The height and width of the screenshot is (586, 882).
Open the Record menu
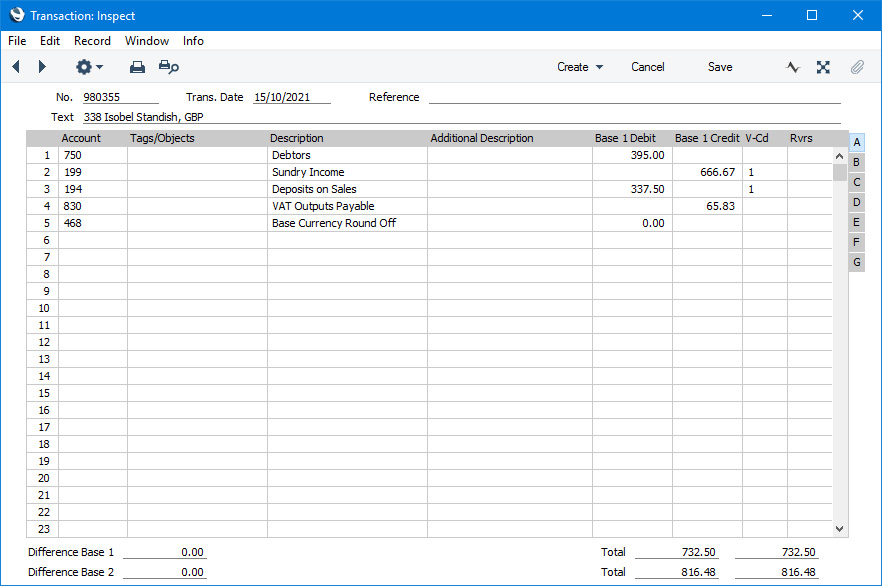point(92,41)
